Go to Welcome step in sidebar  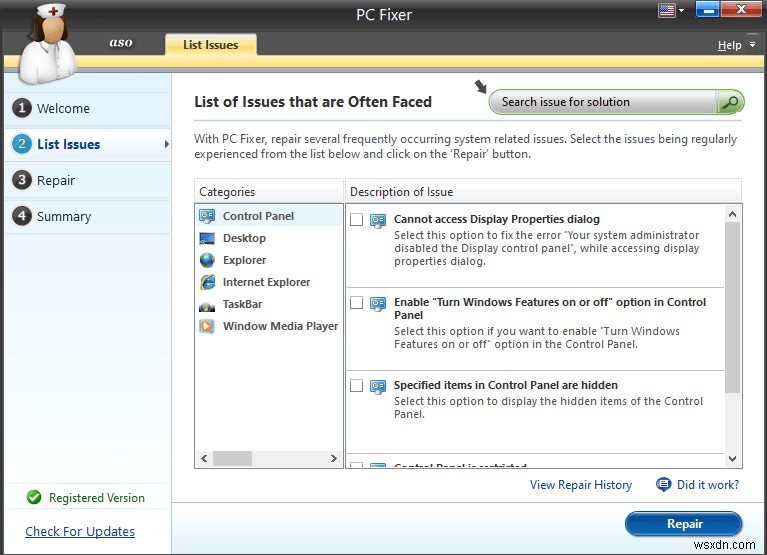coord(88,109)
